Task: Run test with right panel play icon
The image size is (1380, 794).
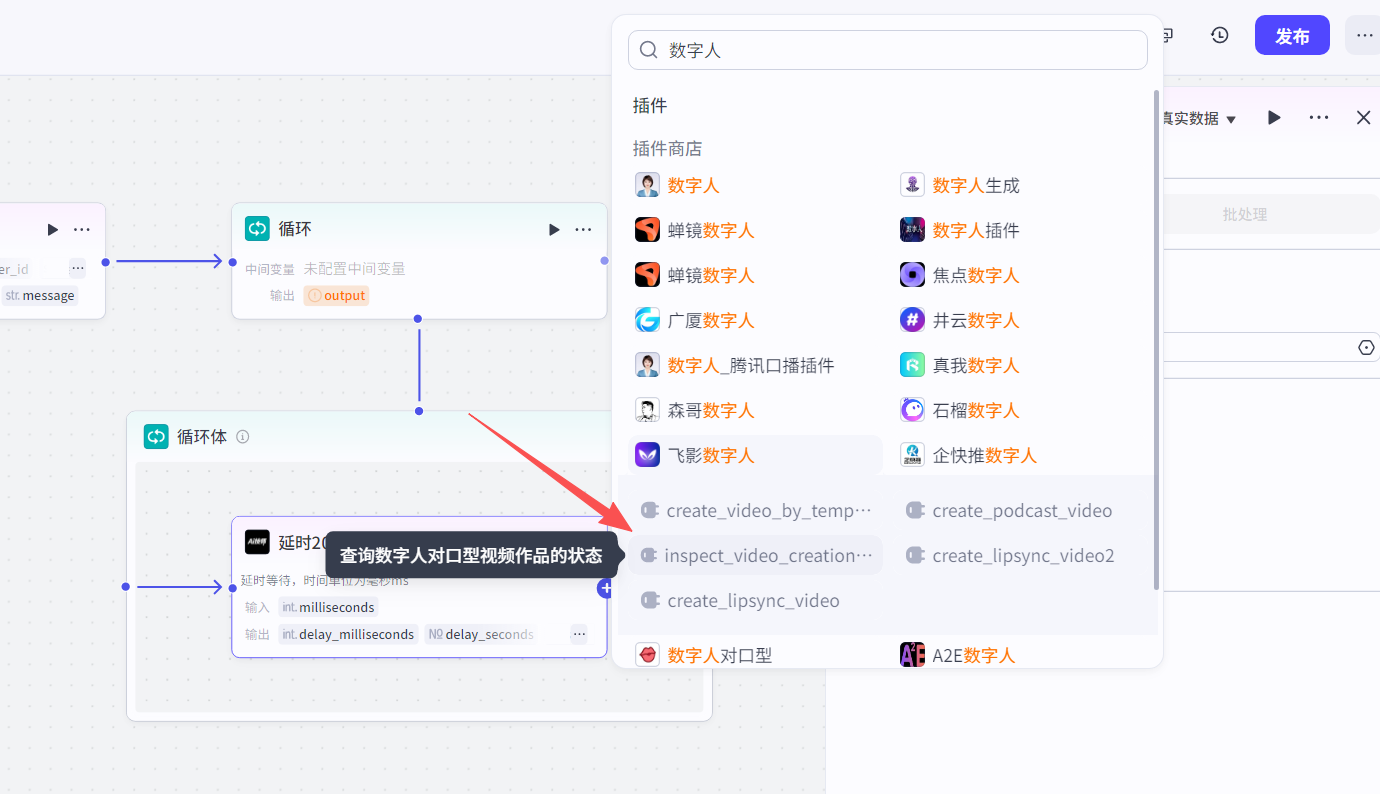Action: click(x=1274, y=118)
